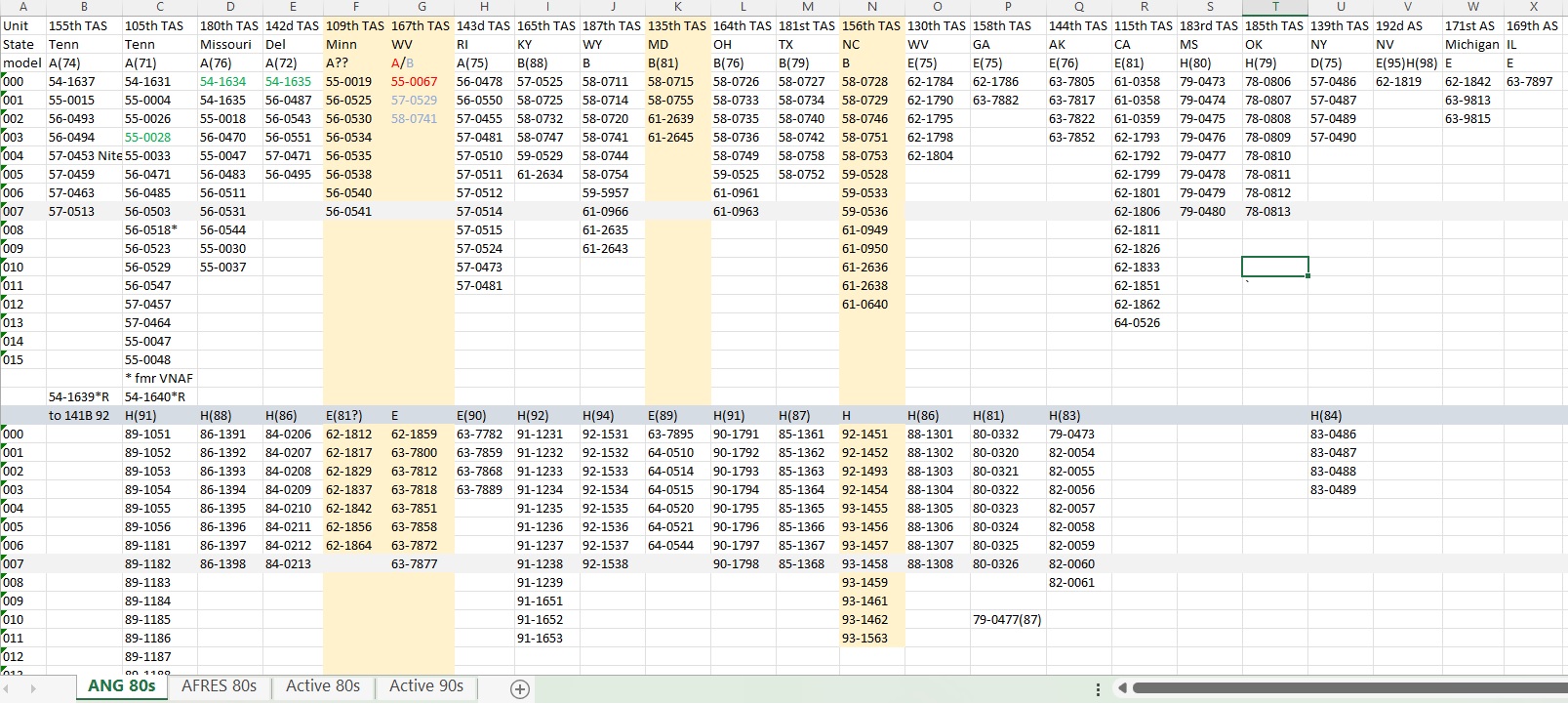This screenshot has width=1568, height=704.
Task: Click the horizontal scrollbar left arrow
Action: pos(1121,688)
